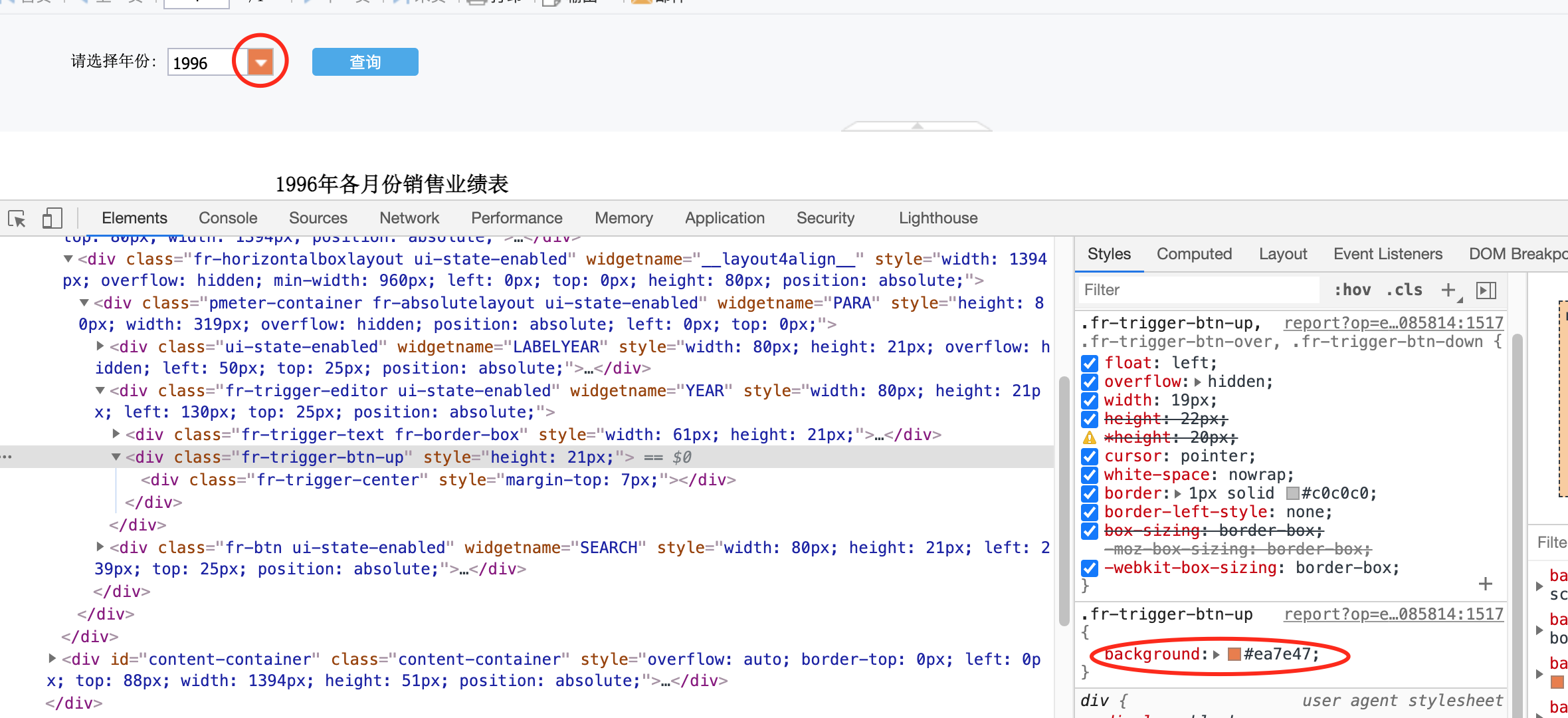The image size is (1568, 718).
Task: Uncheck the float: left declaration
Action: (x=1089, y=364)
